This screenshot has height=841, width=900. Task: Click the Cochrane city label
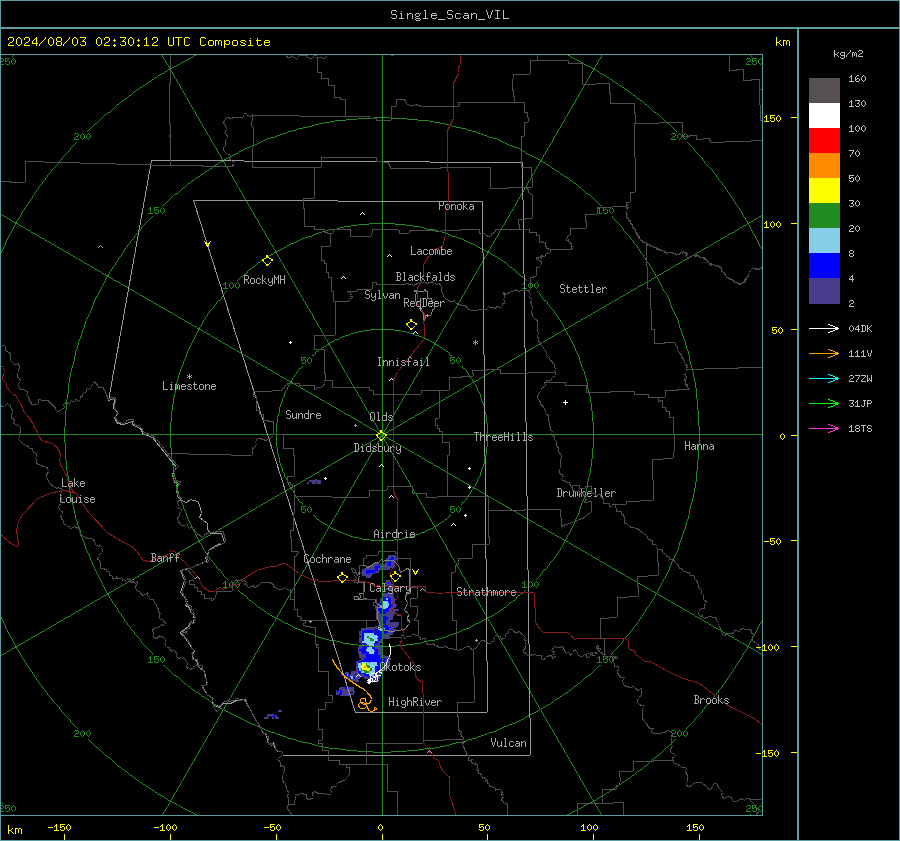[x=327, y=559]
